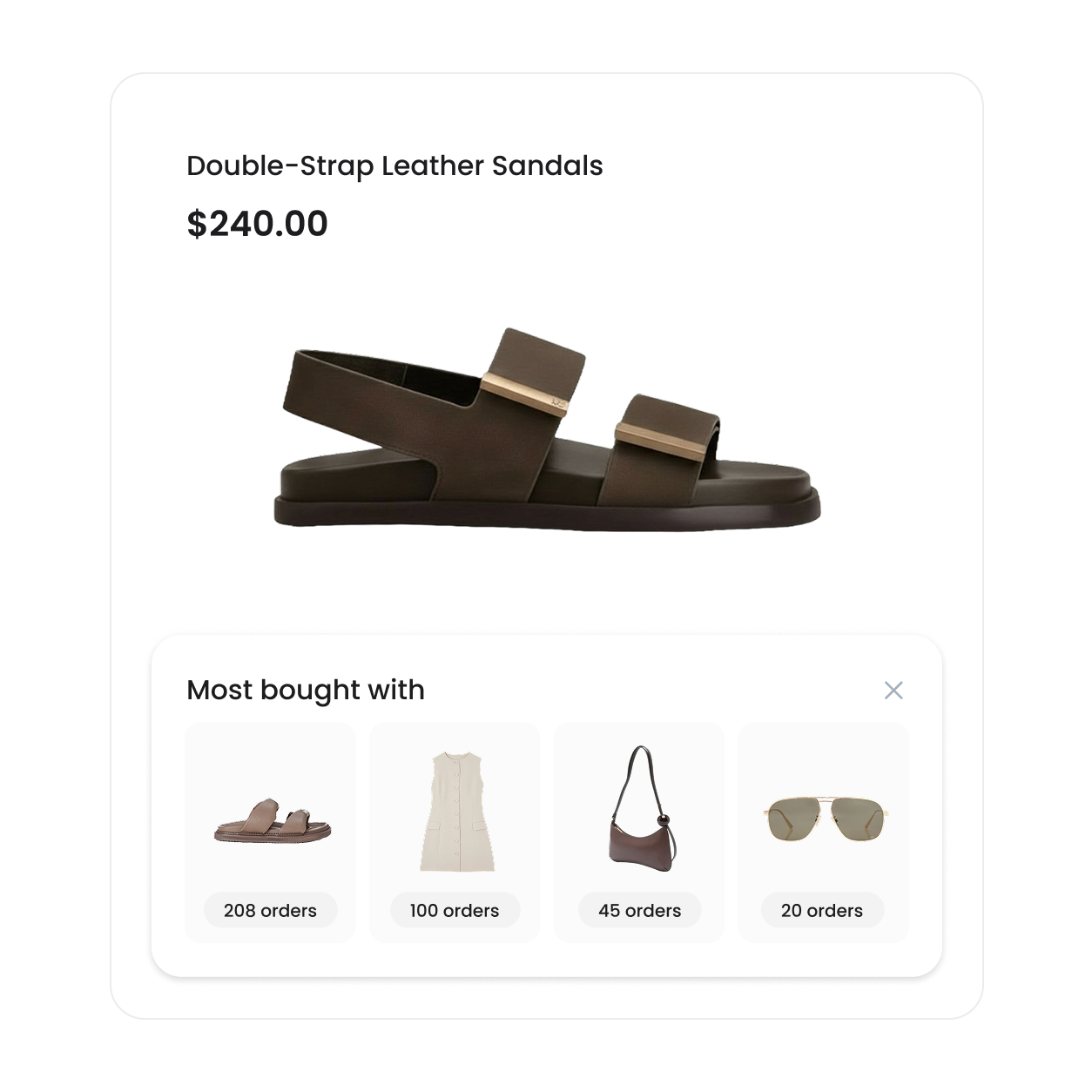The width and height of the screenshot is (1092, 1092).
Task: Open the aviator sunglasses product image
Action: (x=826, y=818)
